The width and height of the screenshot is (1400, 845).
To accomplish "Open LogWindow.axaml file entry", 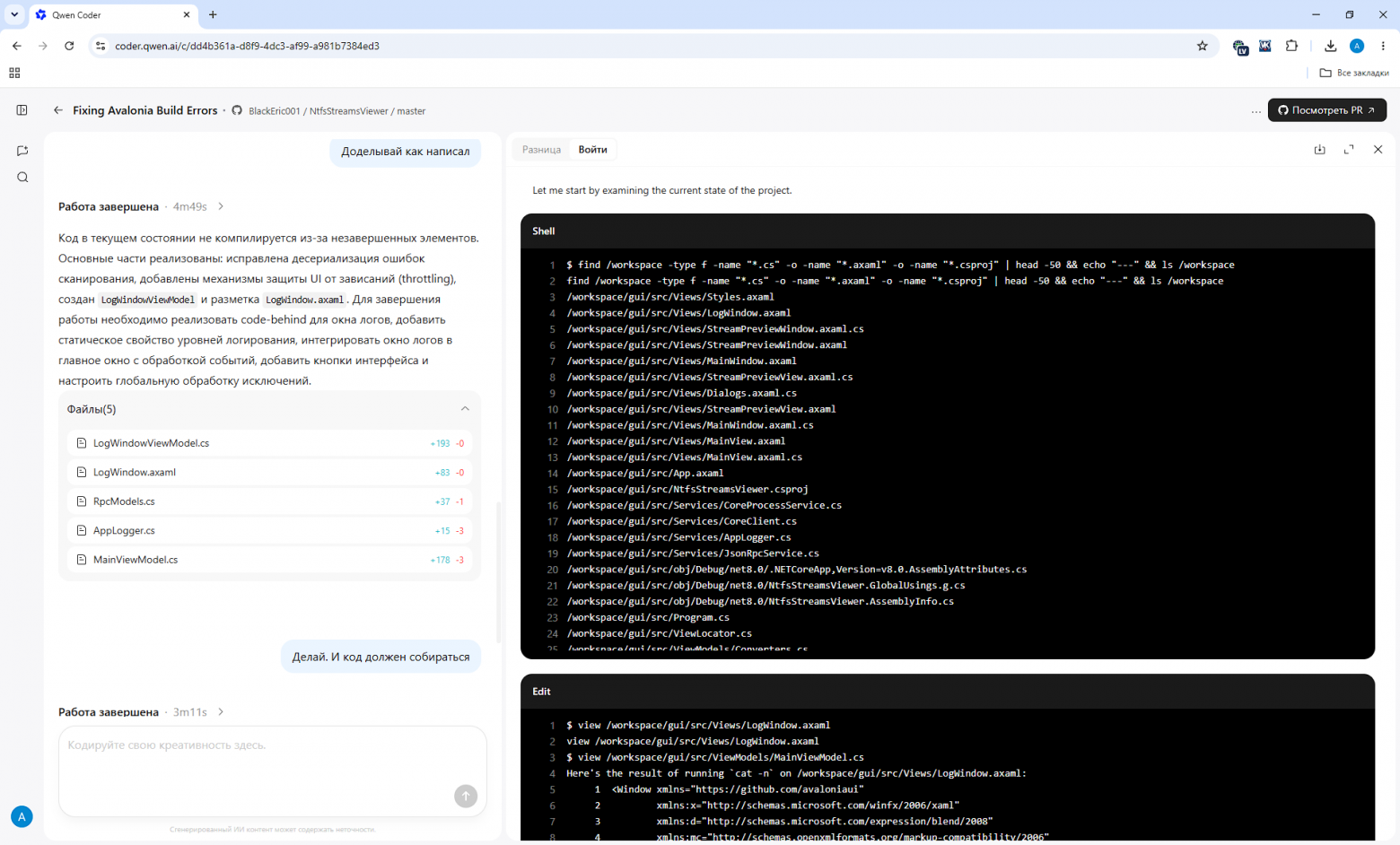I will pos(269,472).
